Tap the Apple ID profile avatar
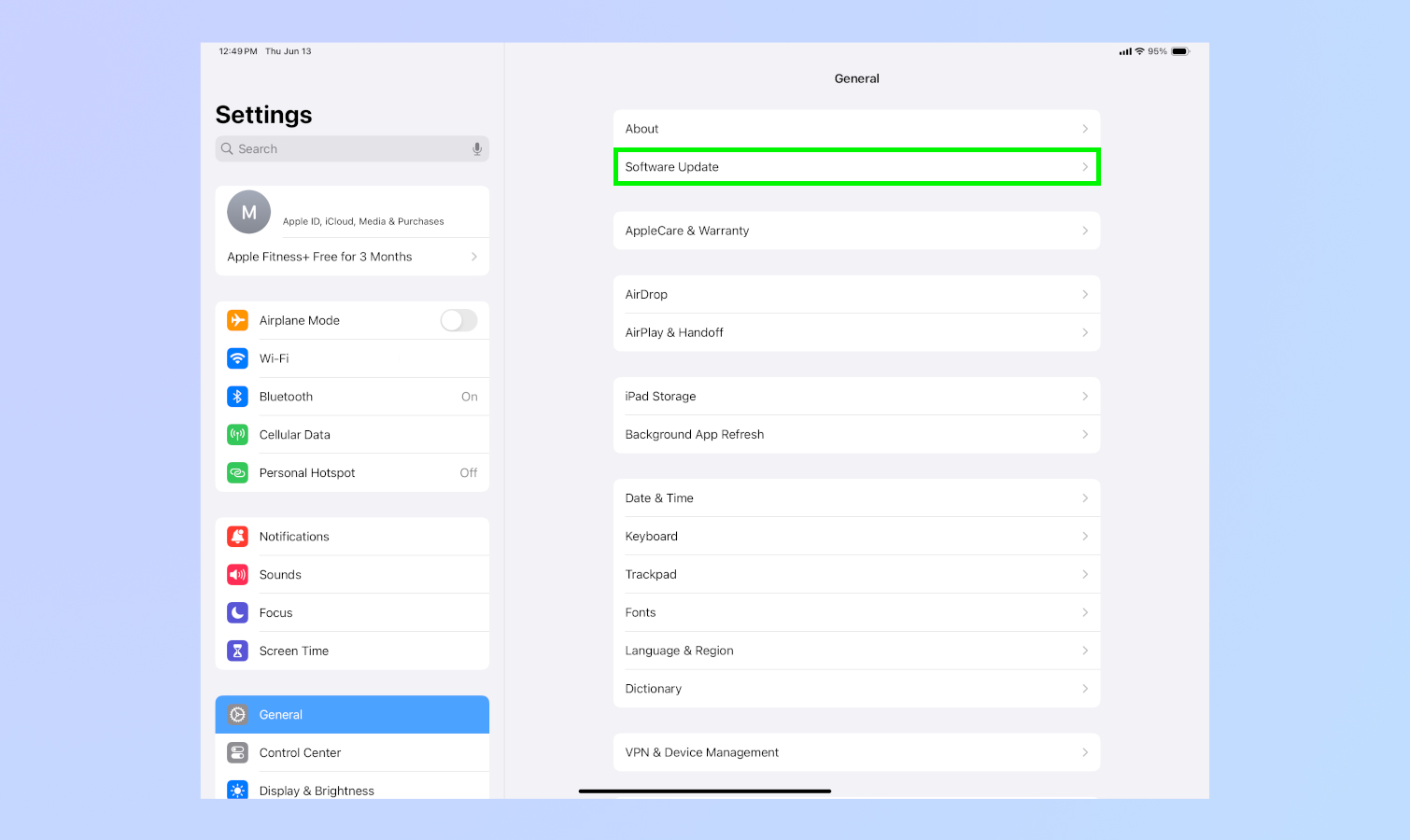This screenshot has width=1410, height=840. (x=248, y=212)
